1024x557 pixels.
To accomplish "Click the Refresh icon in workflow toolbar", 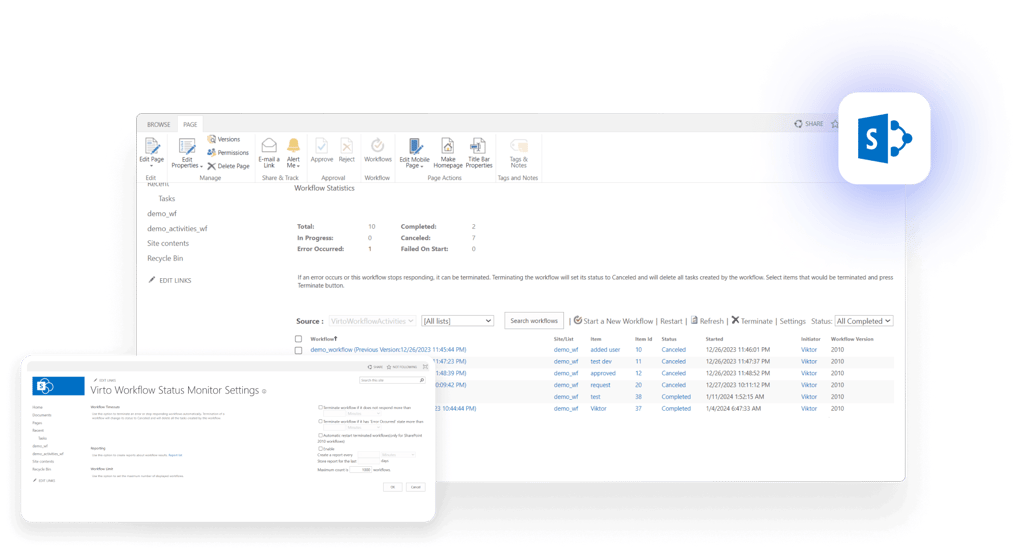I will click(x=694, y=320).
